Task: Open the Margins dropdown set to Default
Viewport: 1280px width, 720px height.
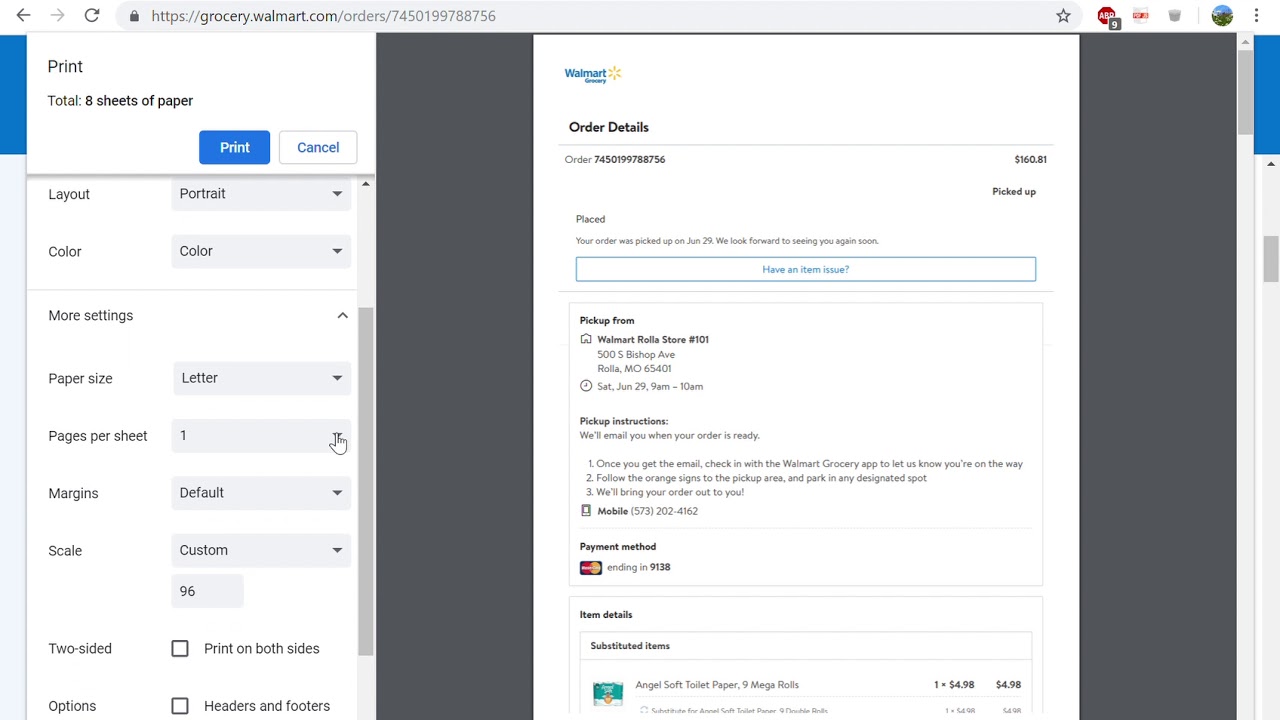Action: pos(261,493)
